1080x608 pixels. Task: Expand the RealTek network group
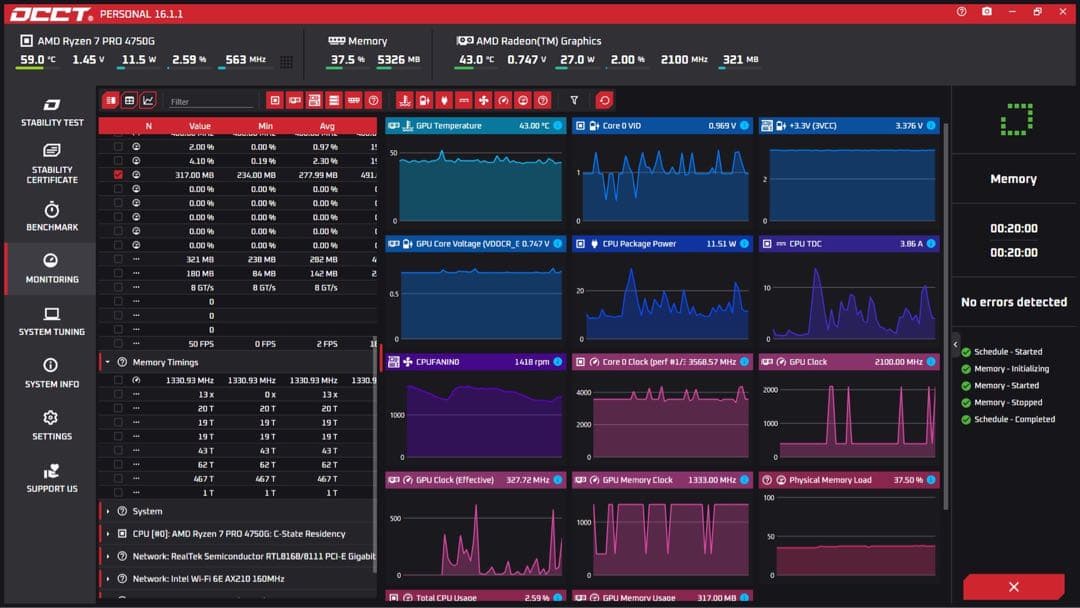coord(107,556)
